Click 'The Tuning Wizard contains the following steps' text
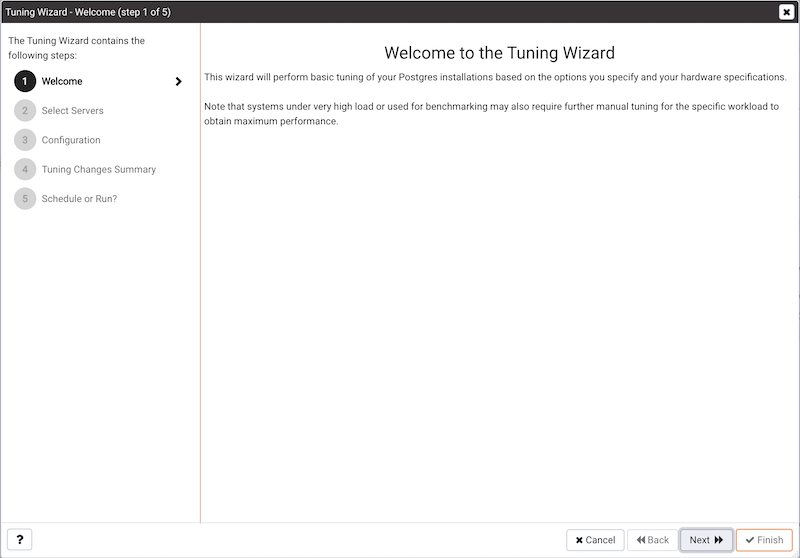Viewport: 800px width, 558px height. [77, 48]
